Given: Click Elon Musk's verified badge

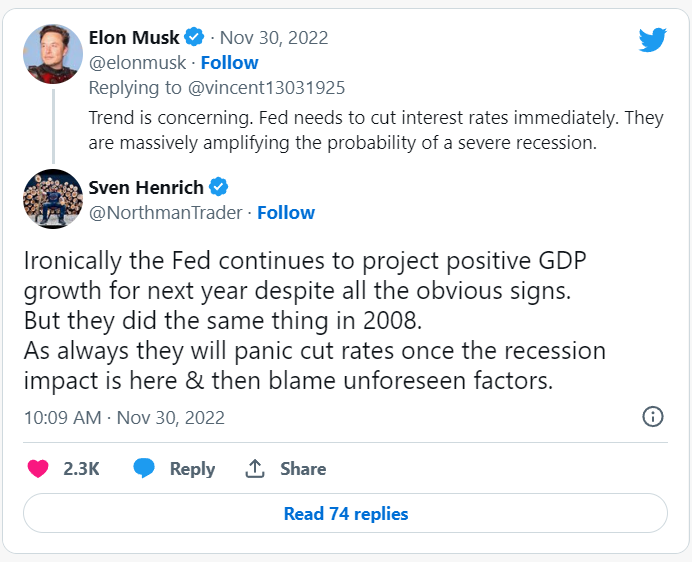Looking at the screenshot, I should [x=196, y=38].
